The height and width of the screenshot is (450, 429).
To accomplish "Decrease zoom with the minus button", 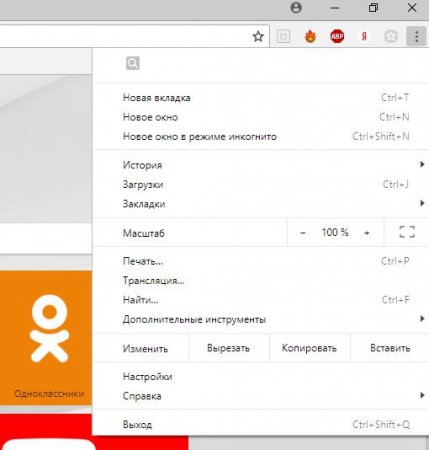I will pyautogui.click(x=303, y=233).
